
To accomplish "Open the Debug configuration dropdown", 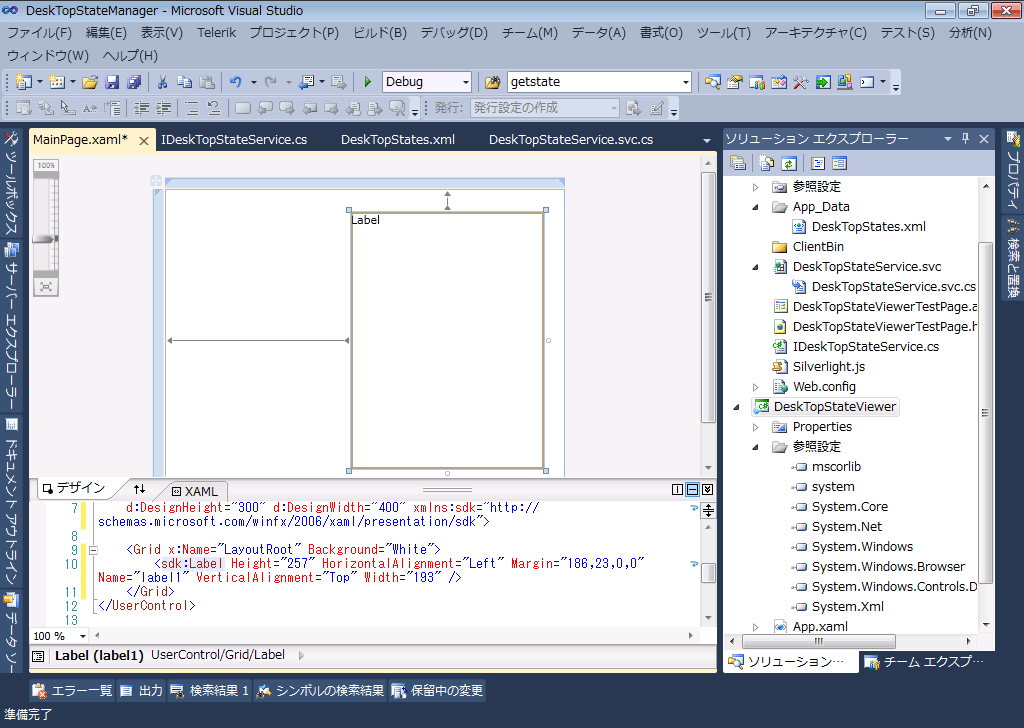I will pyautogui.click(x=466, y=82).
